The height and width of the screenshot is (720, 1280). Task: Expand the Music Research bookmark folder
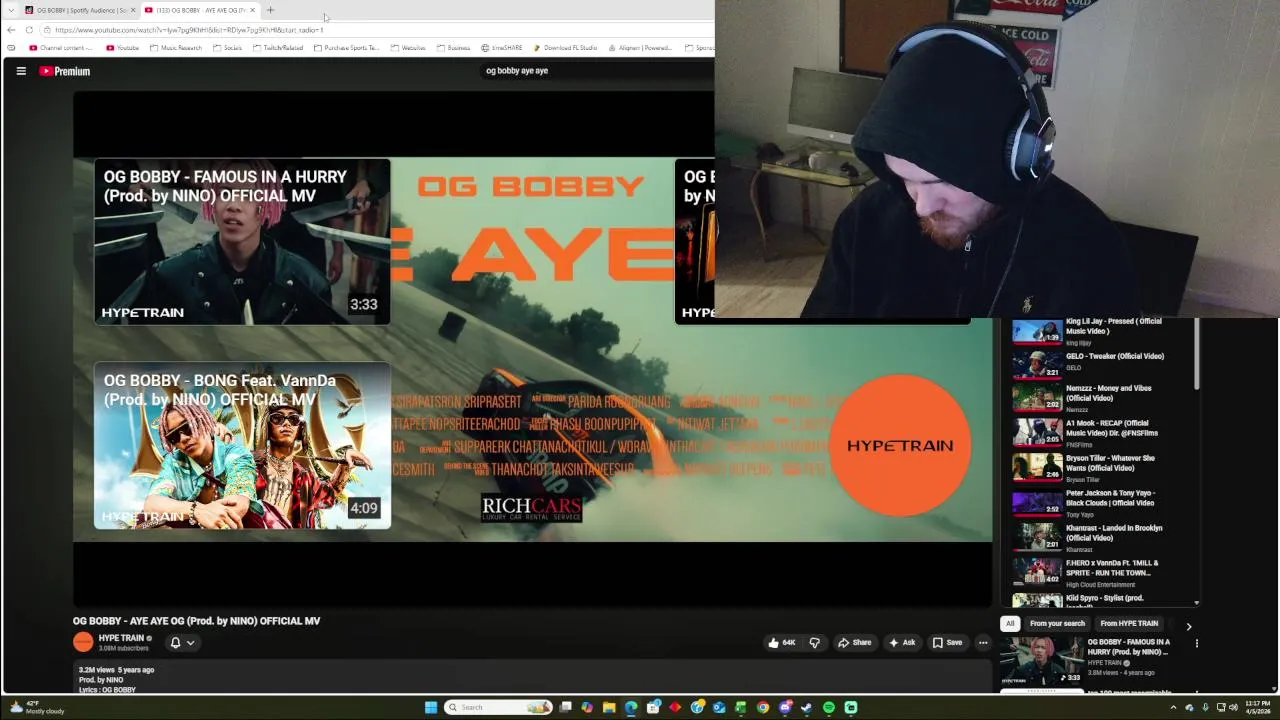coord(176,48)
